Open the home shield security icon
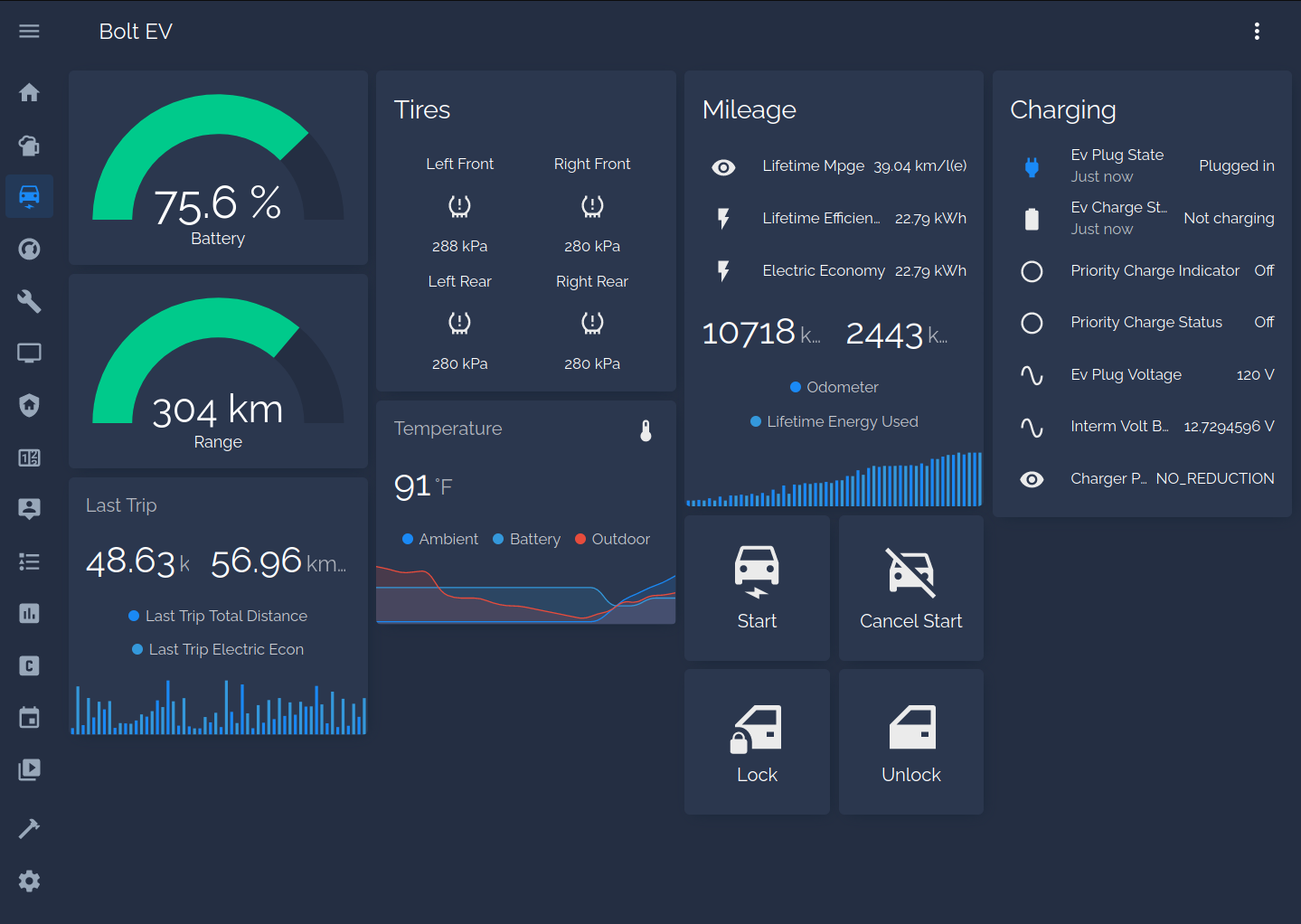 pos(29,405)
